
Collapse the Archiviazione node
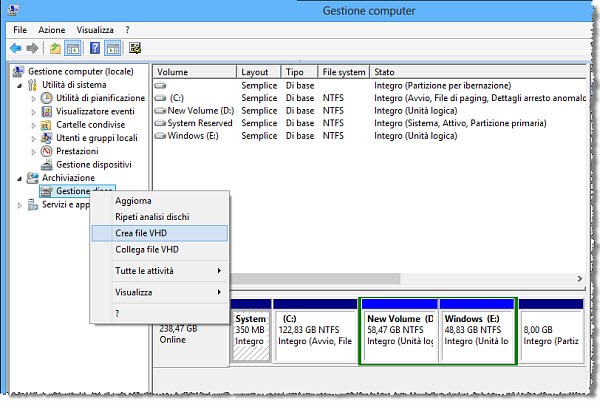click(x=20, y=179)
